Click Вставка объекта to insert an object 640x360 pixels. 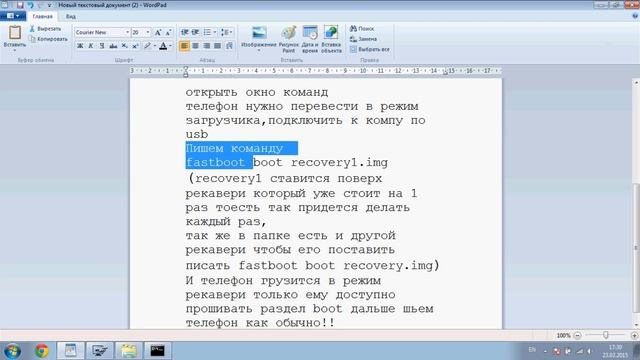[331, 39]
